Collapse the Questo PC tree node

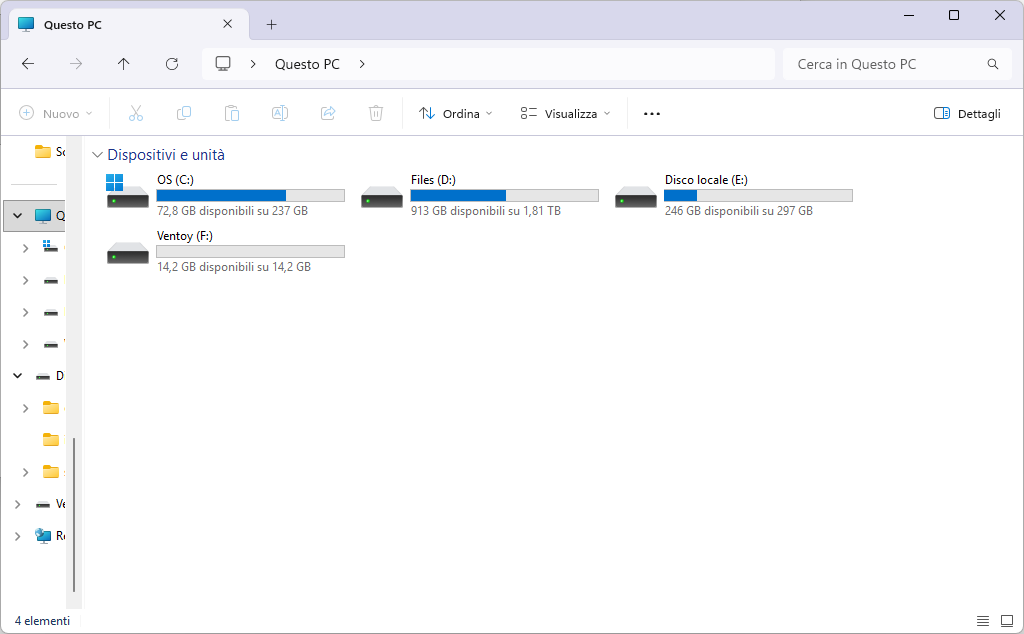pos(18,215)
